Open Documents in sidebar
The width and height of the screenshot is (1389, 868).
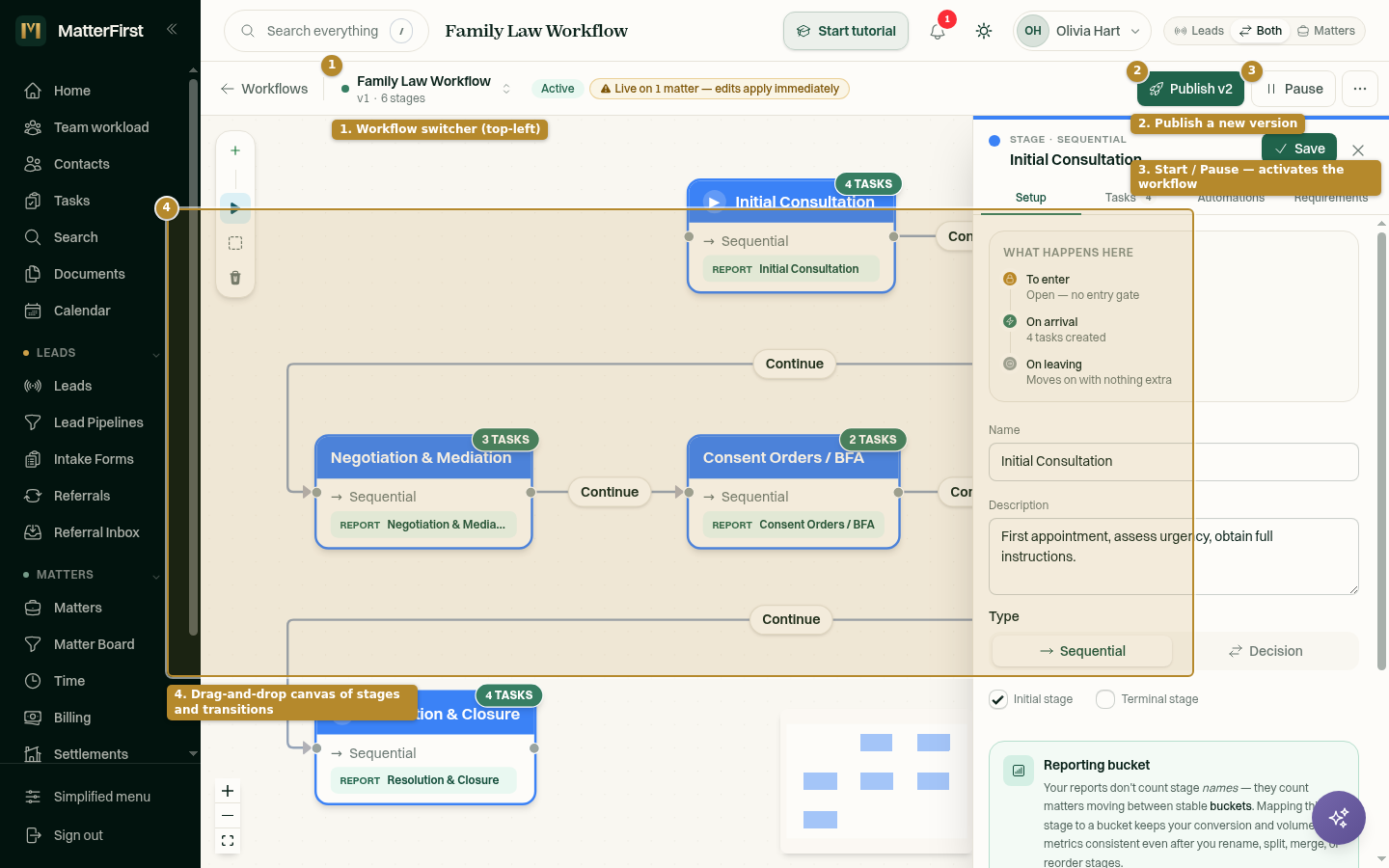click(x=96, y=274)
